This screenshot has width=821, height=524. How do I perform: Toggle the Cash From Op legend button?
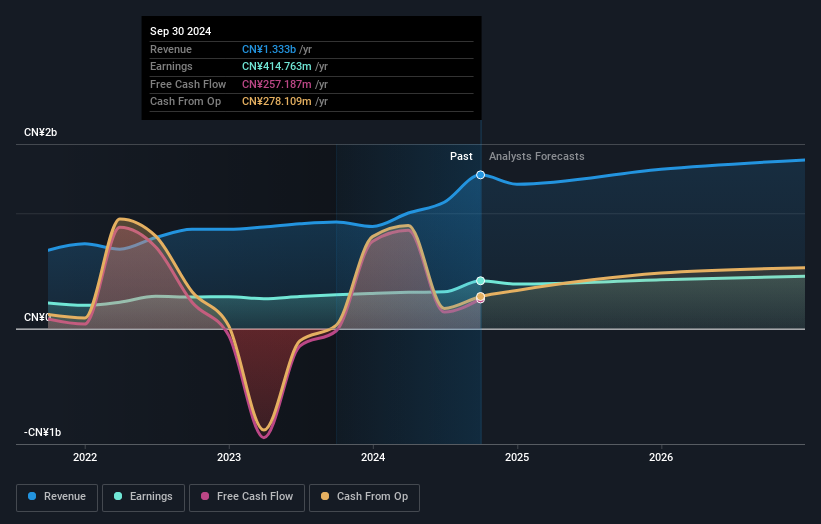pyautogui.click(x=364, y=497)
